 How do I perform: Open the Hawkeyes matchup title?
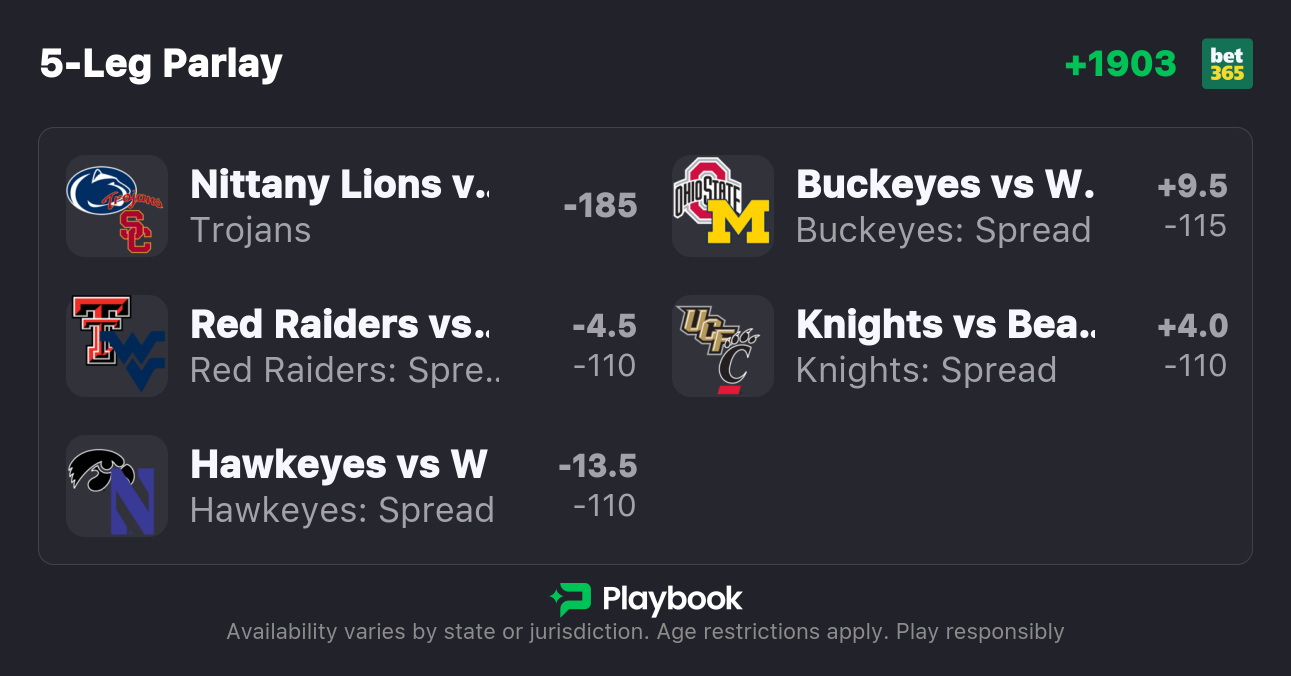[339, 465]
